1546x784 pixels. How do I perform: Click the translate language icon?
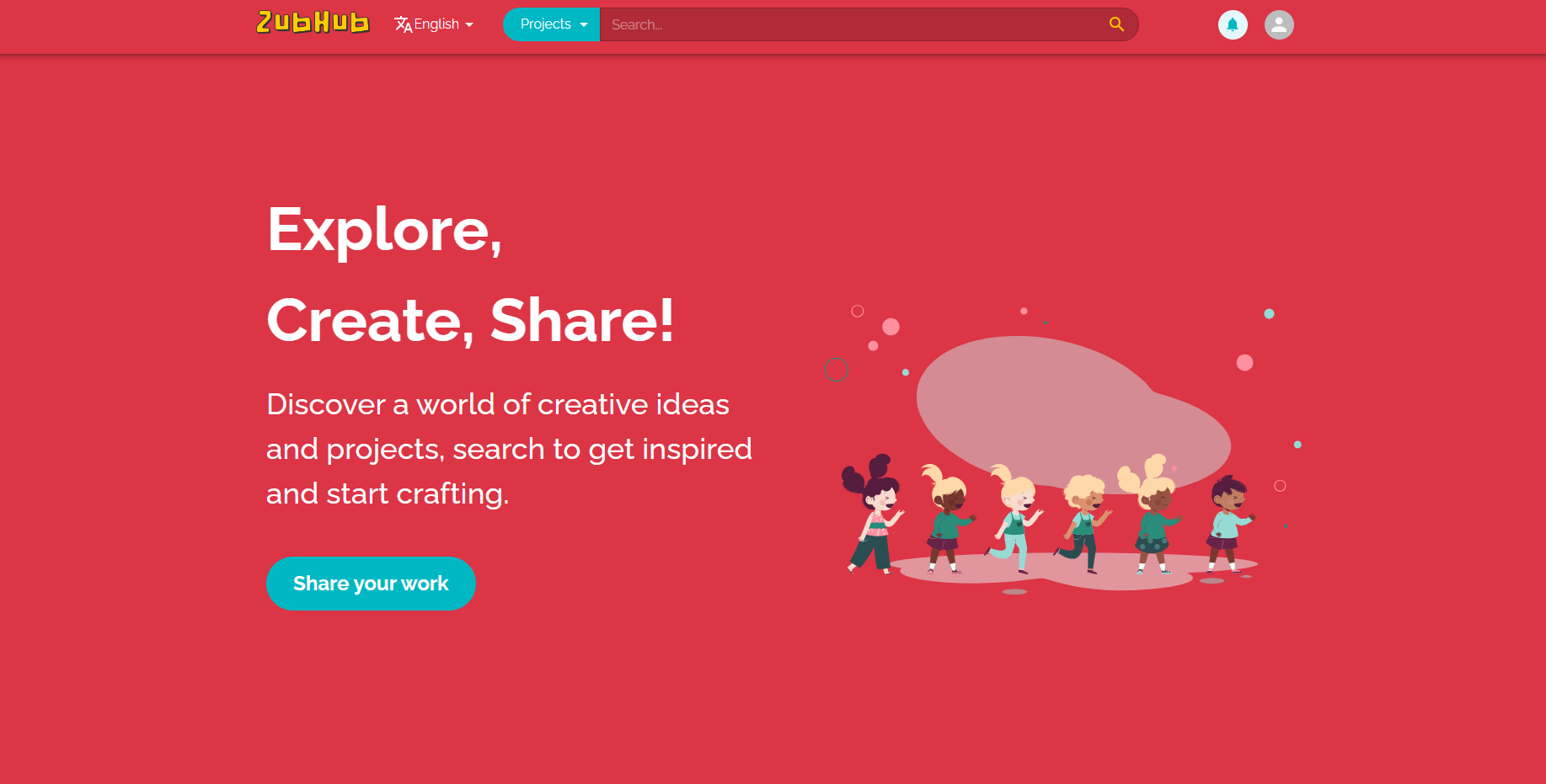[403, 24]
